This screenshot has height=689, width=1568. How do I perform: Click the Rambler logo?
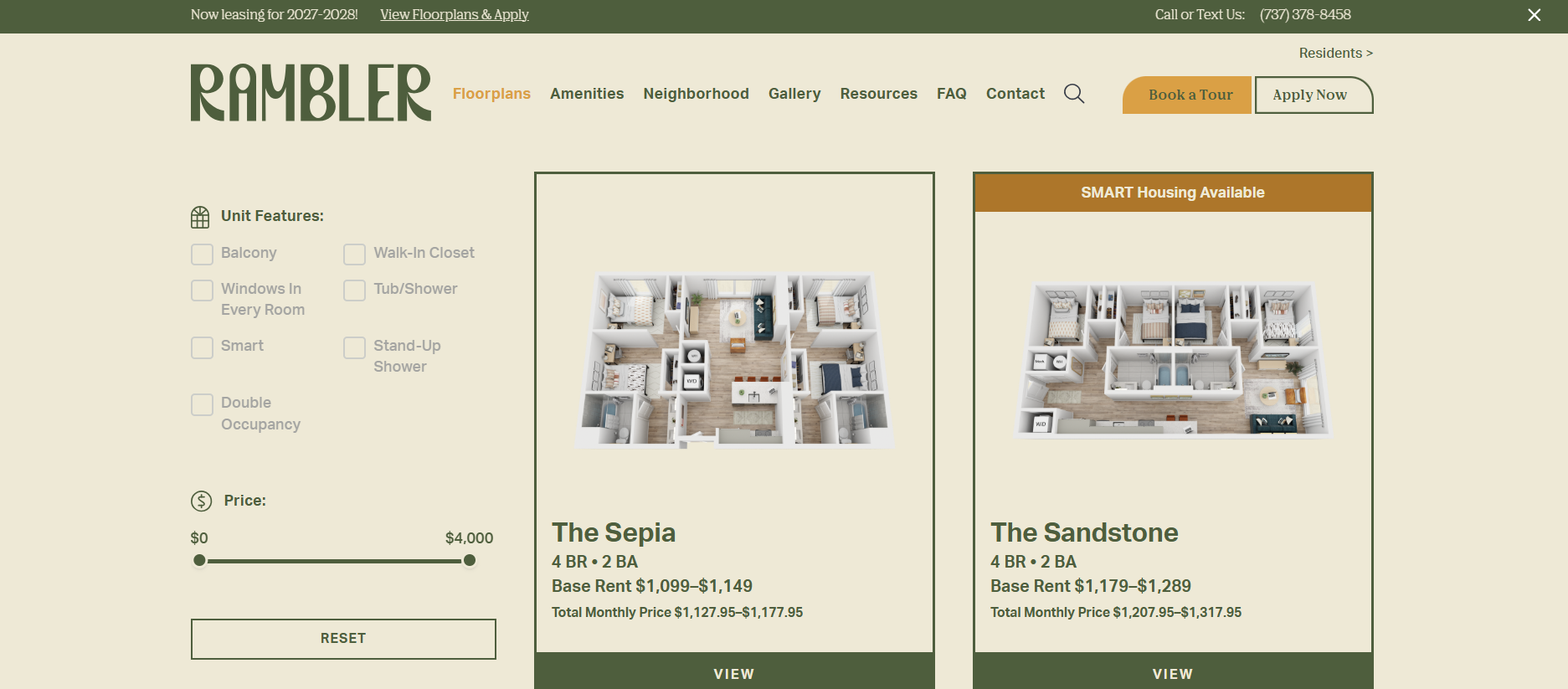(311, 93)
